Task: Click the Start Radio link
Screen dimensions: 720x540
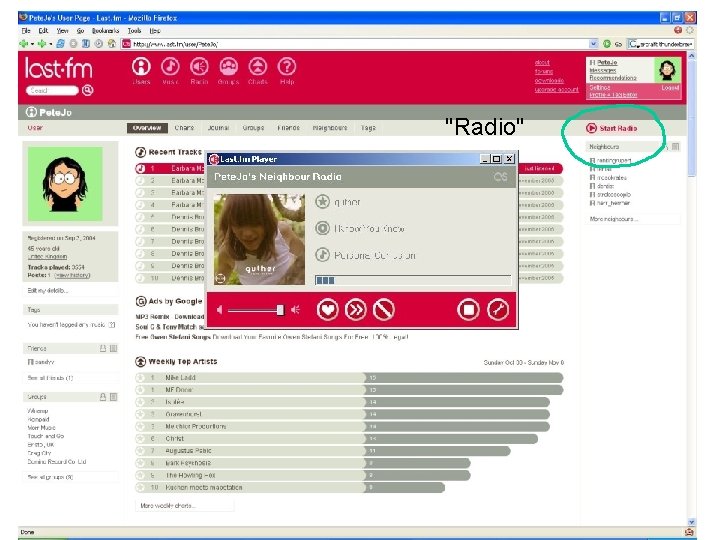Action: click(618, 128)
